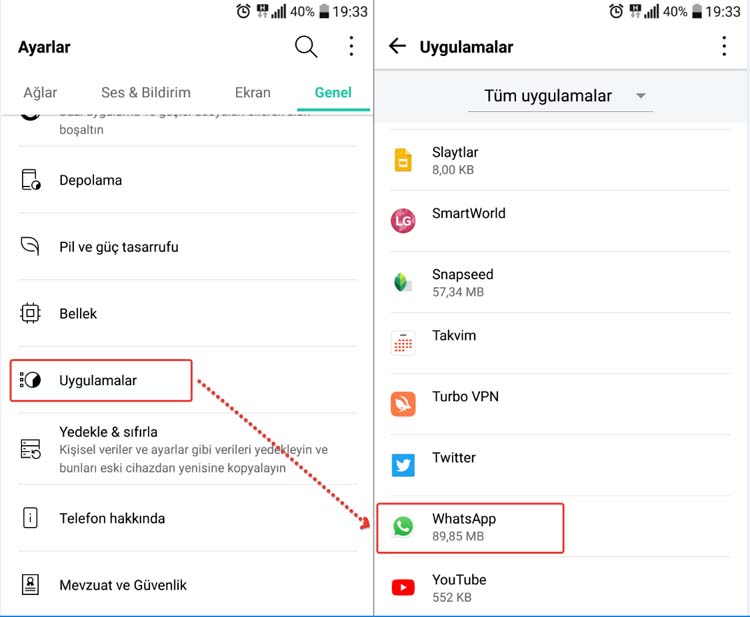
Task: Tap the search magnifier icon in Ayarlar
Action: click(x=306, y=46)
